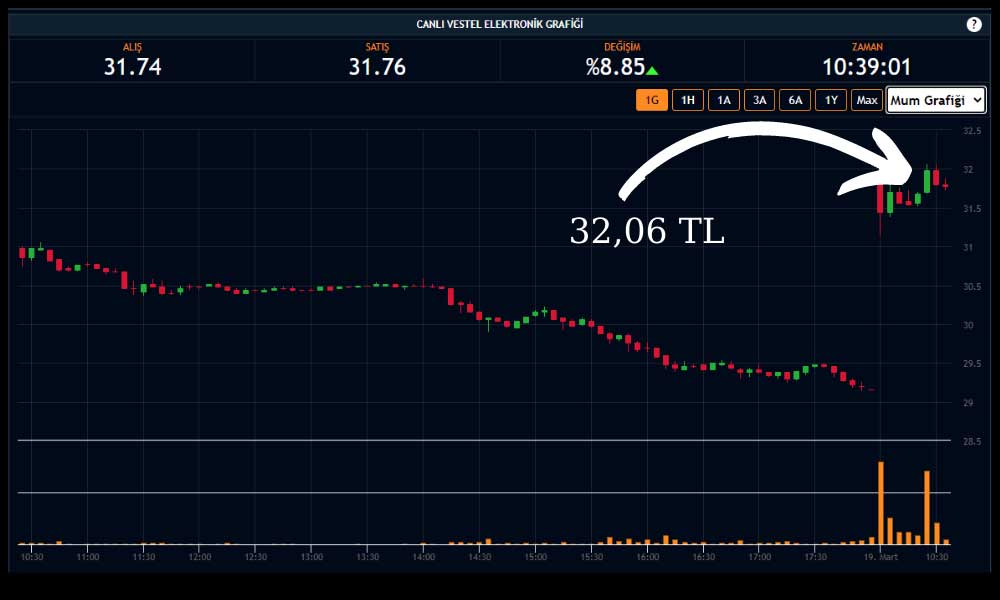
Task: Open the help question mark icon
Action: pos(973,24)
